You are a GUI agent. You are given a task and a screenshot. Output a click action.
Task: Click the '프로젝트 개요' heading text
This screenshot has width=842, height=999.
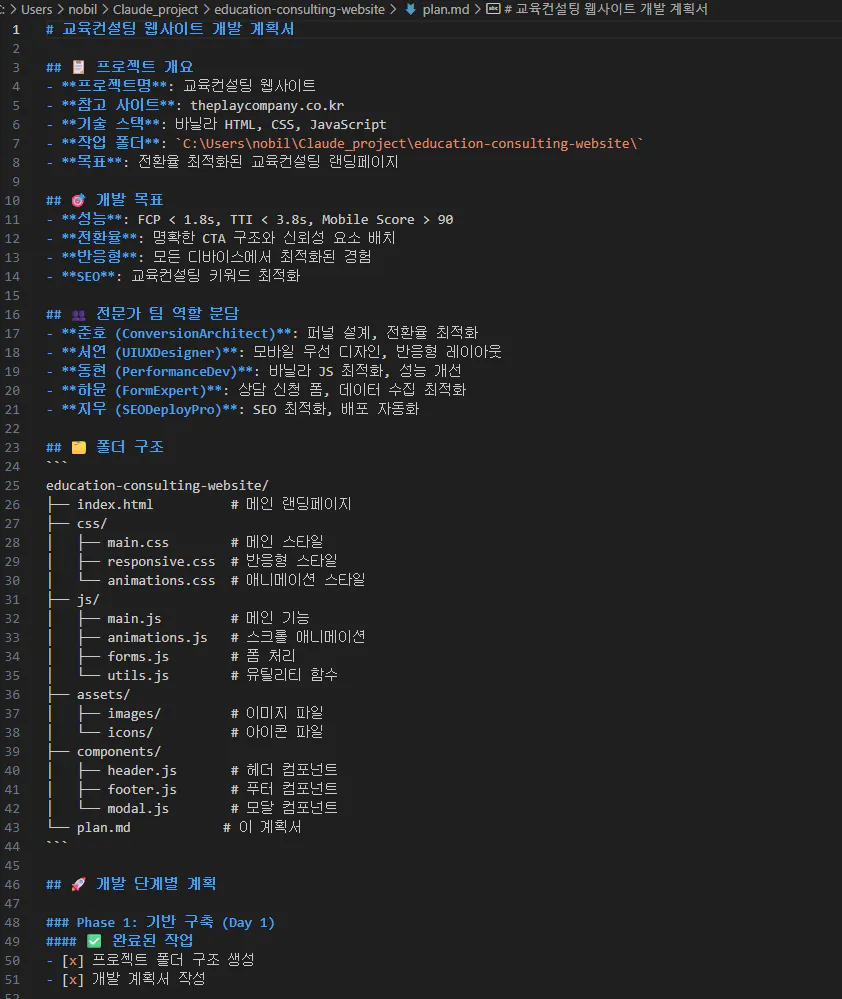pyautogui.click(x=144, y=67)
